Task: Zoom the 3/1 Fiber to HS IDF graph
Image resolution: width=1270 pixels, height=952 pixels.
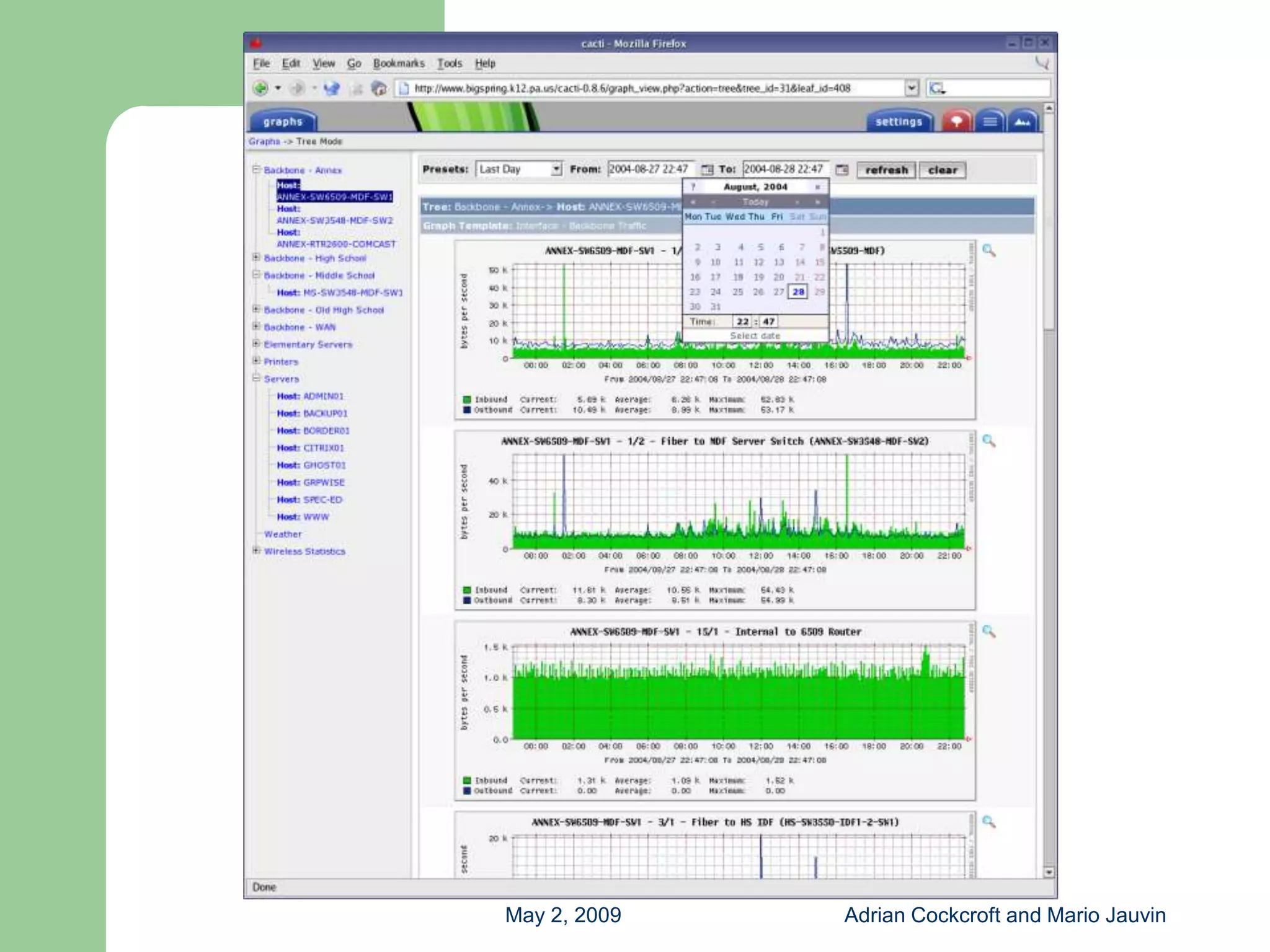Action: [989, 822]
